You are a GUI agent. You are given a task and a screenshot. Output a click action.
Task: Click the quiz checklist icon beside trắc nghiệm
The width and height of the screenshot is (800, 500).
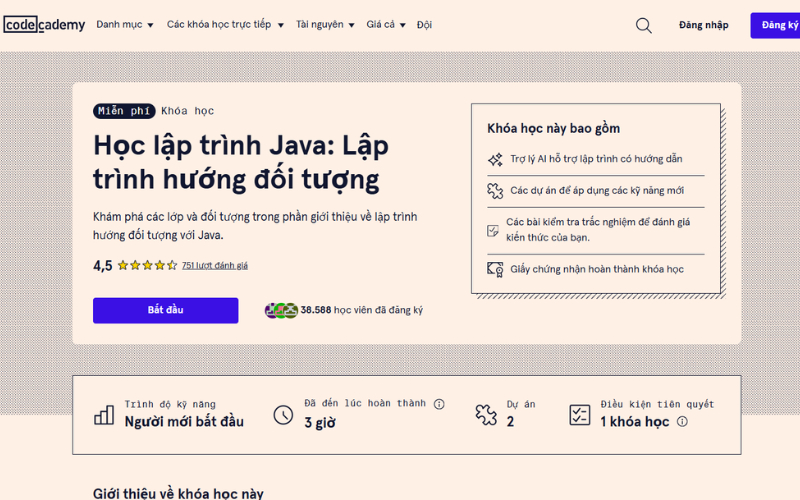pyautogui.click(x=493, y=231)
